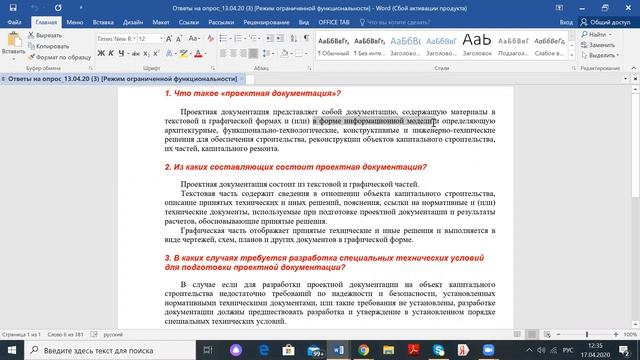The image size is (640, 360).
Task: Click the 'Что вы хотите сделать?' search field
Action: (x=395, y=22)
